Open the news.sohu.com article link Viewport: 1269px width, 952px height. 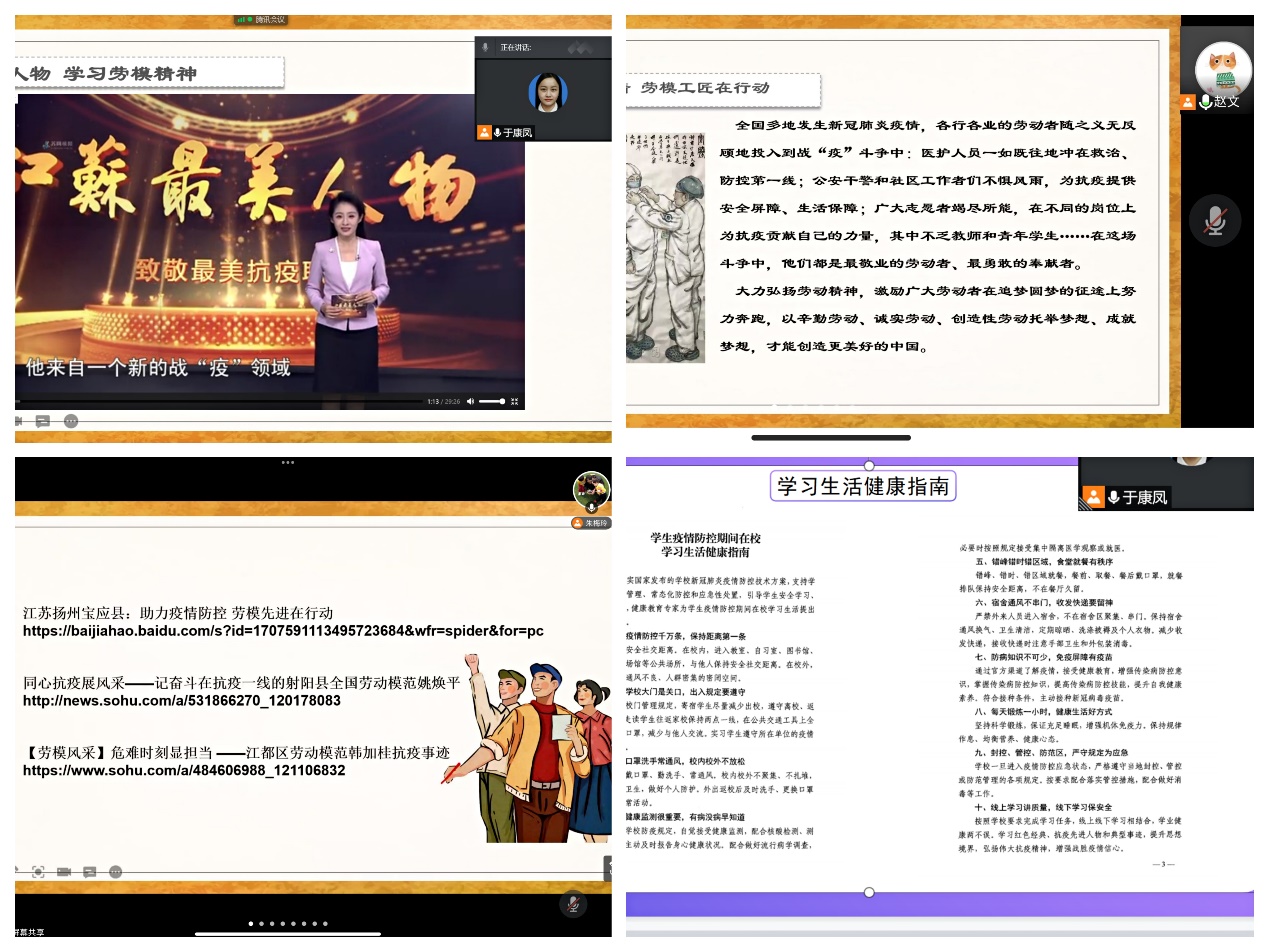coord(181,700)
